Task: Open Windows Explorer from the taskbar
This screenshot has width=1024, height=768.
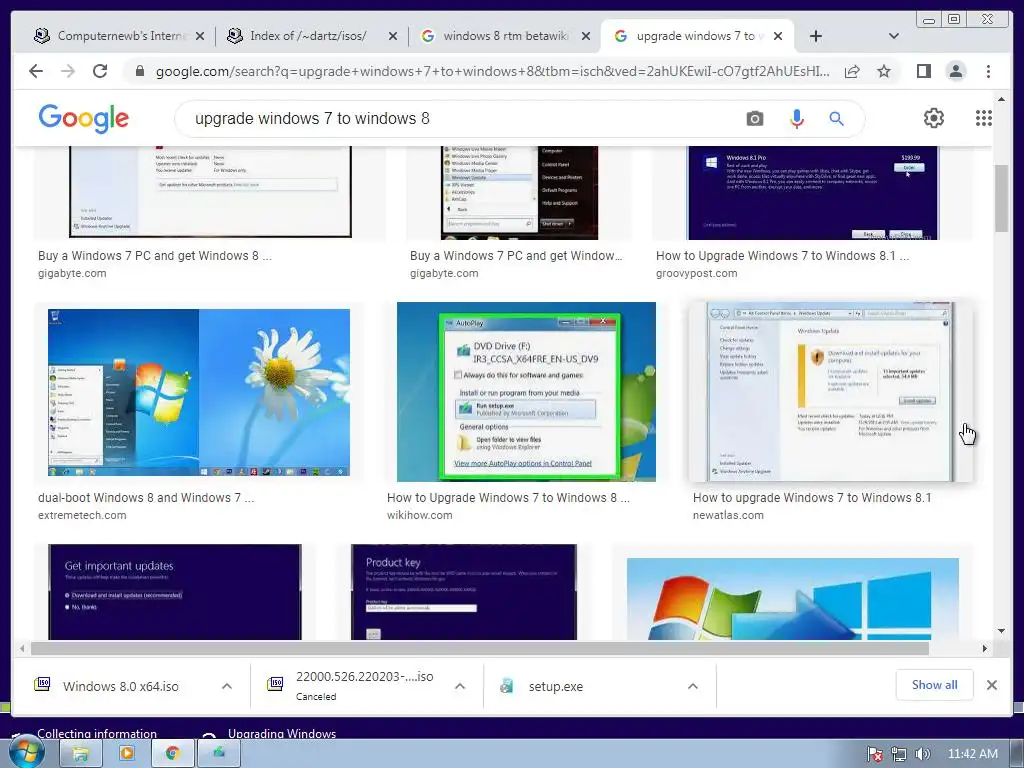Action: click(80, 754)
